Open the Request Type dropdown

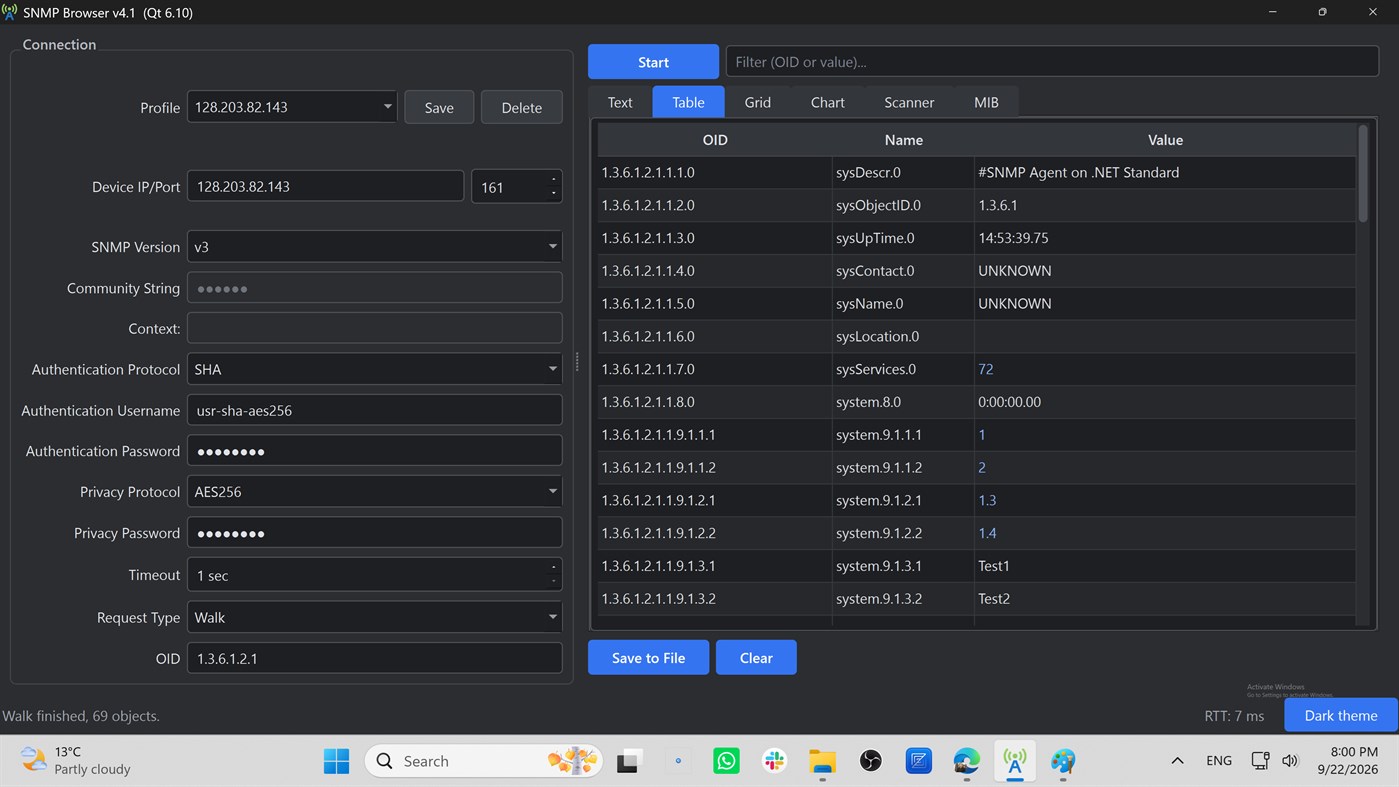(552, 617)
